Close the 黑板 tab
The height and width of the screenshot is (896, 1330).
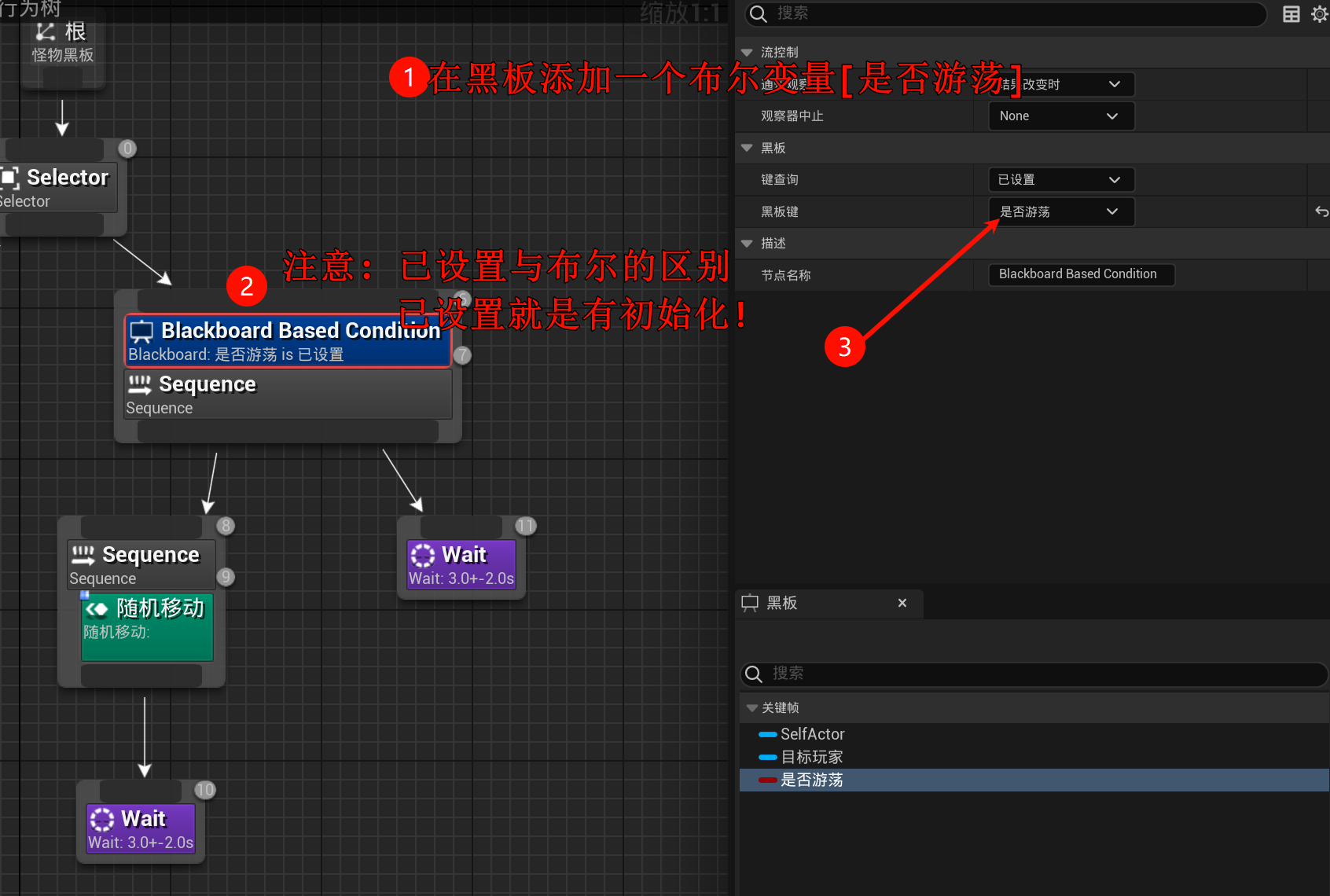(902, 603)
